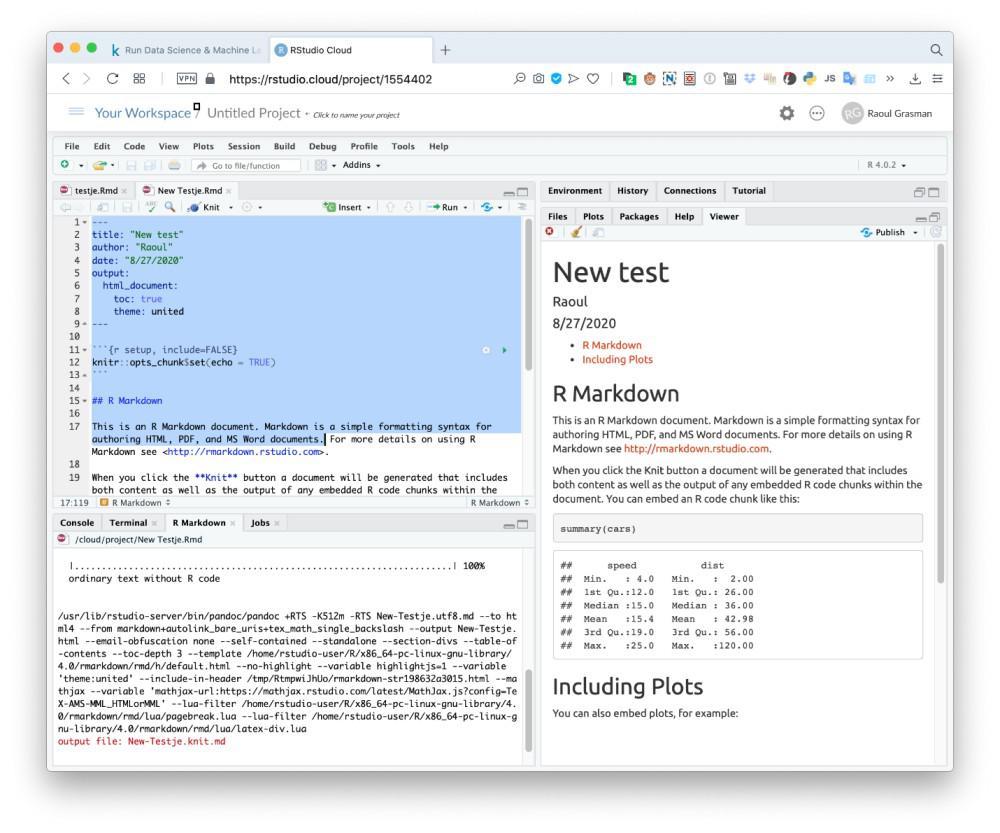Click the source editor vertical scrollbar
Screen dimensions: 1000x833
click(528, 295)
